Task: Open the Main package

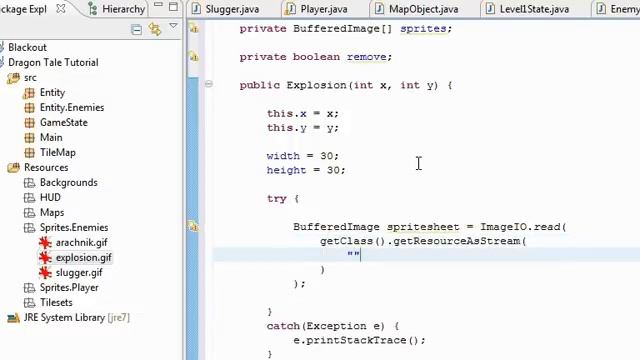Action: 51,138
